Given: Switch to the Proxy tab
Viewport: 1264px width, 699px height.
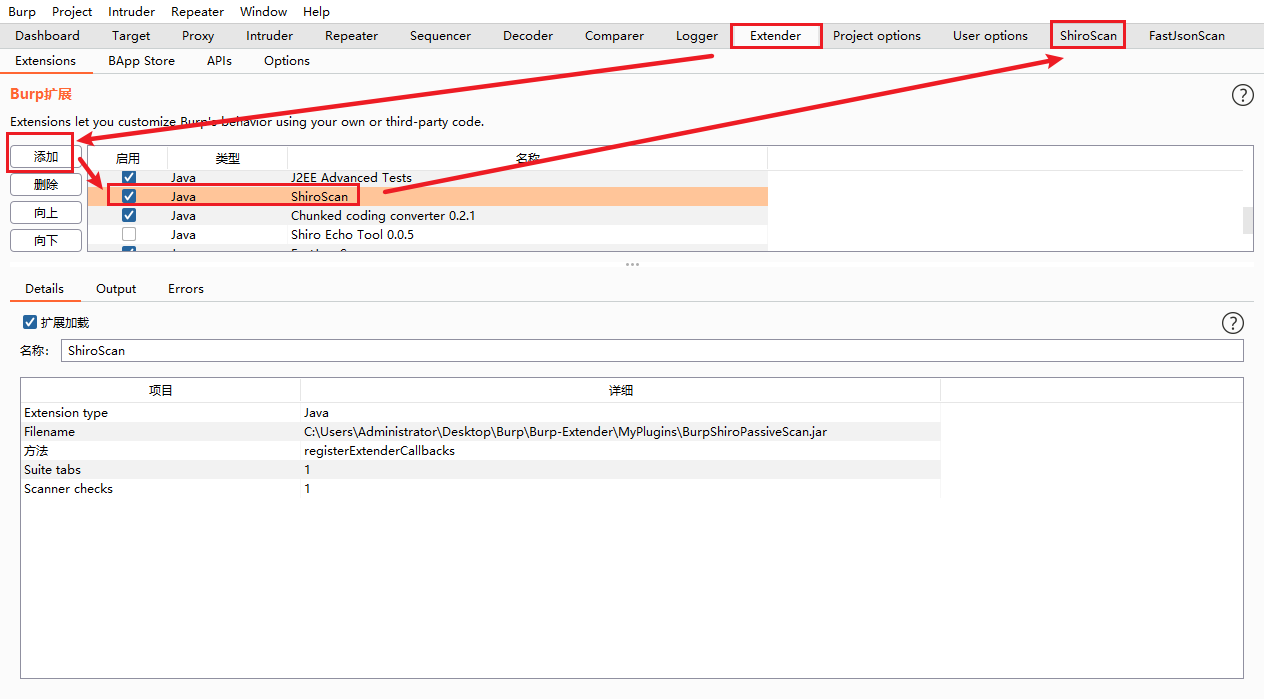Looking at the screenshot, I should 198,36.
